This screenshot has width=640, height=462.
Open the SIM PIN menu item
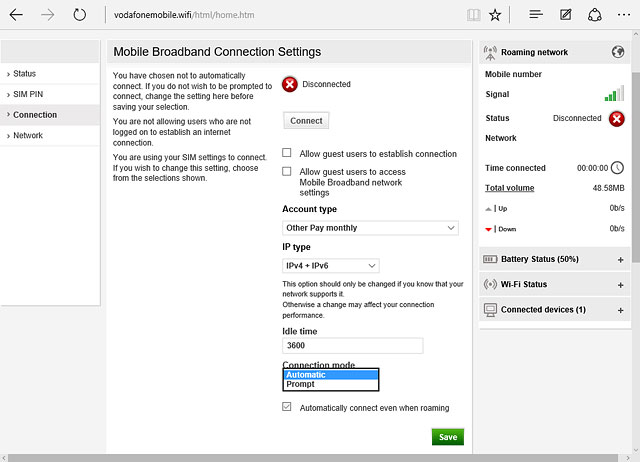[50, 94]
